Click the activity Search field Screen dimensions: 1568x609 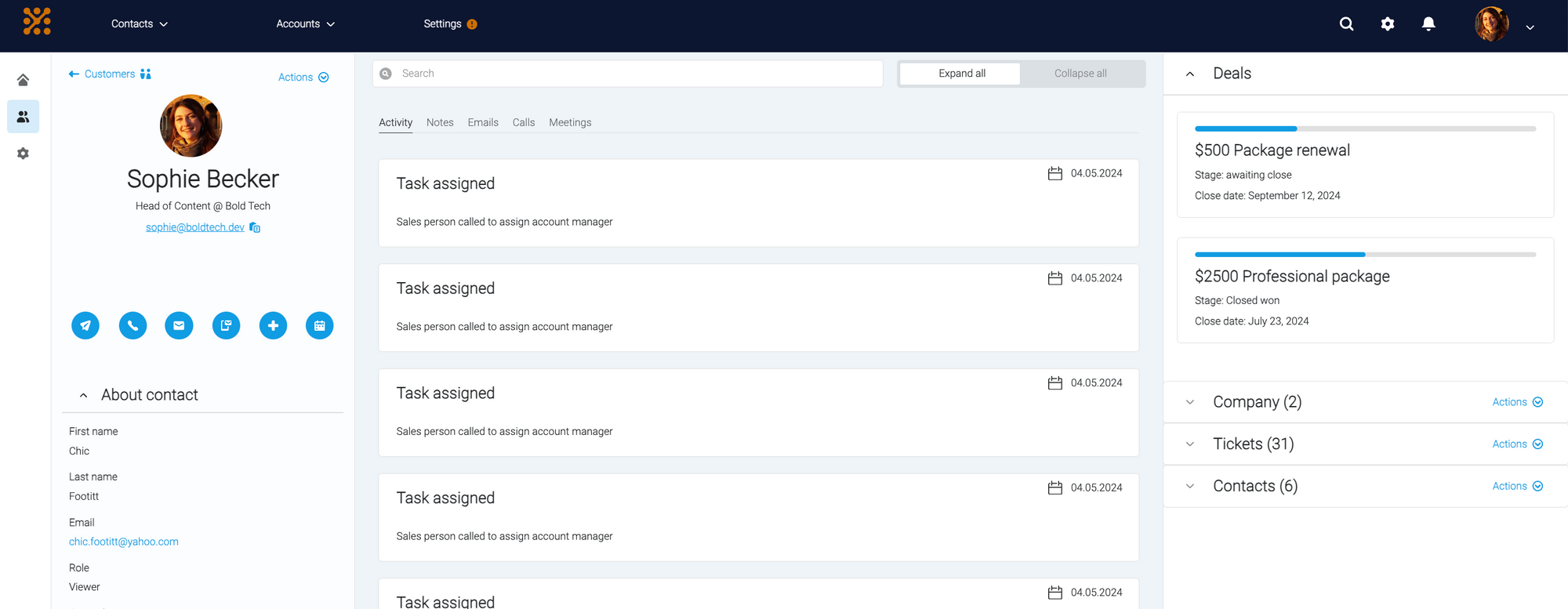coord(627,74)
